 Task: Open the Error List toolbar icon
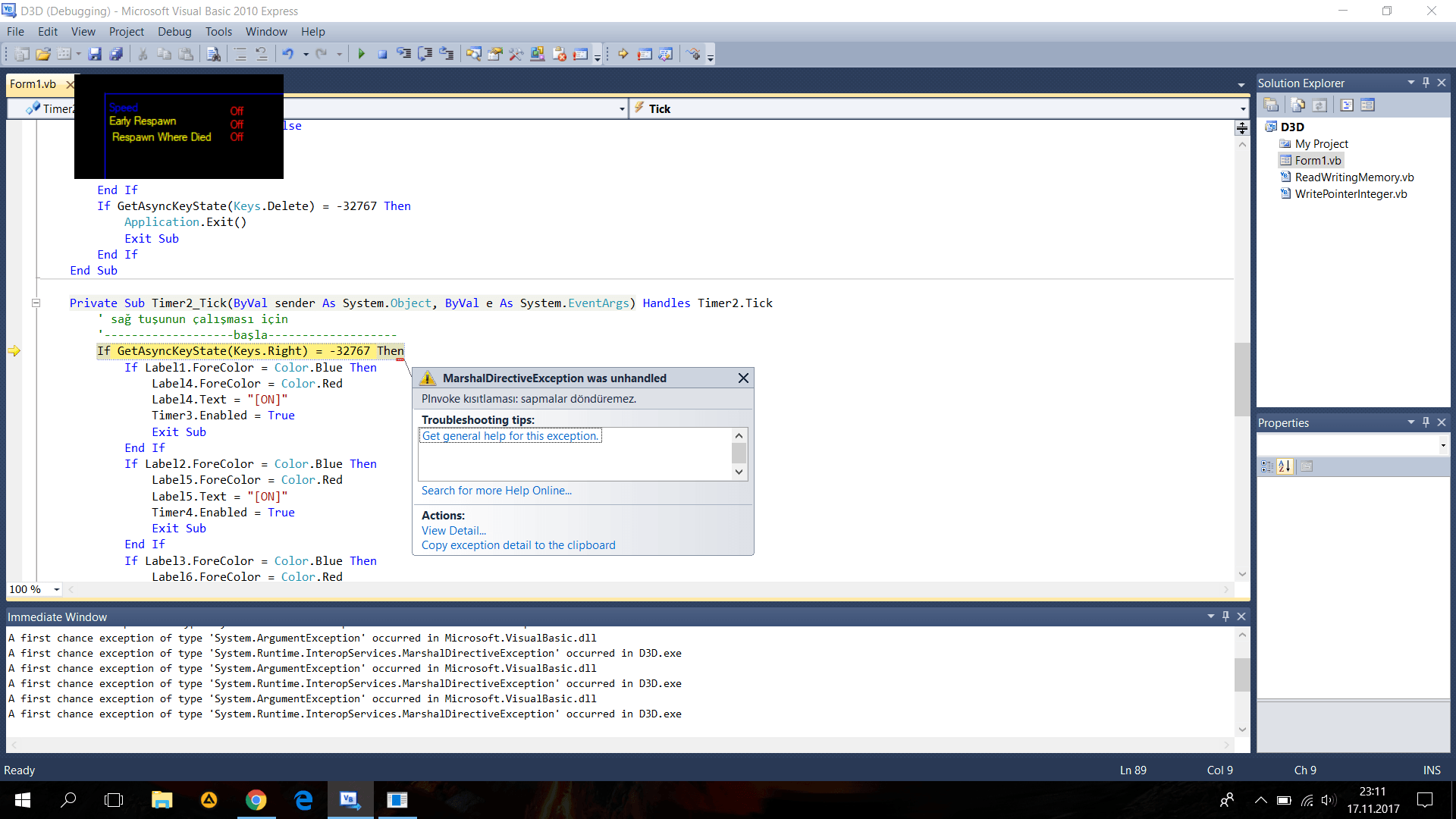point(560,54)
